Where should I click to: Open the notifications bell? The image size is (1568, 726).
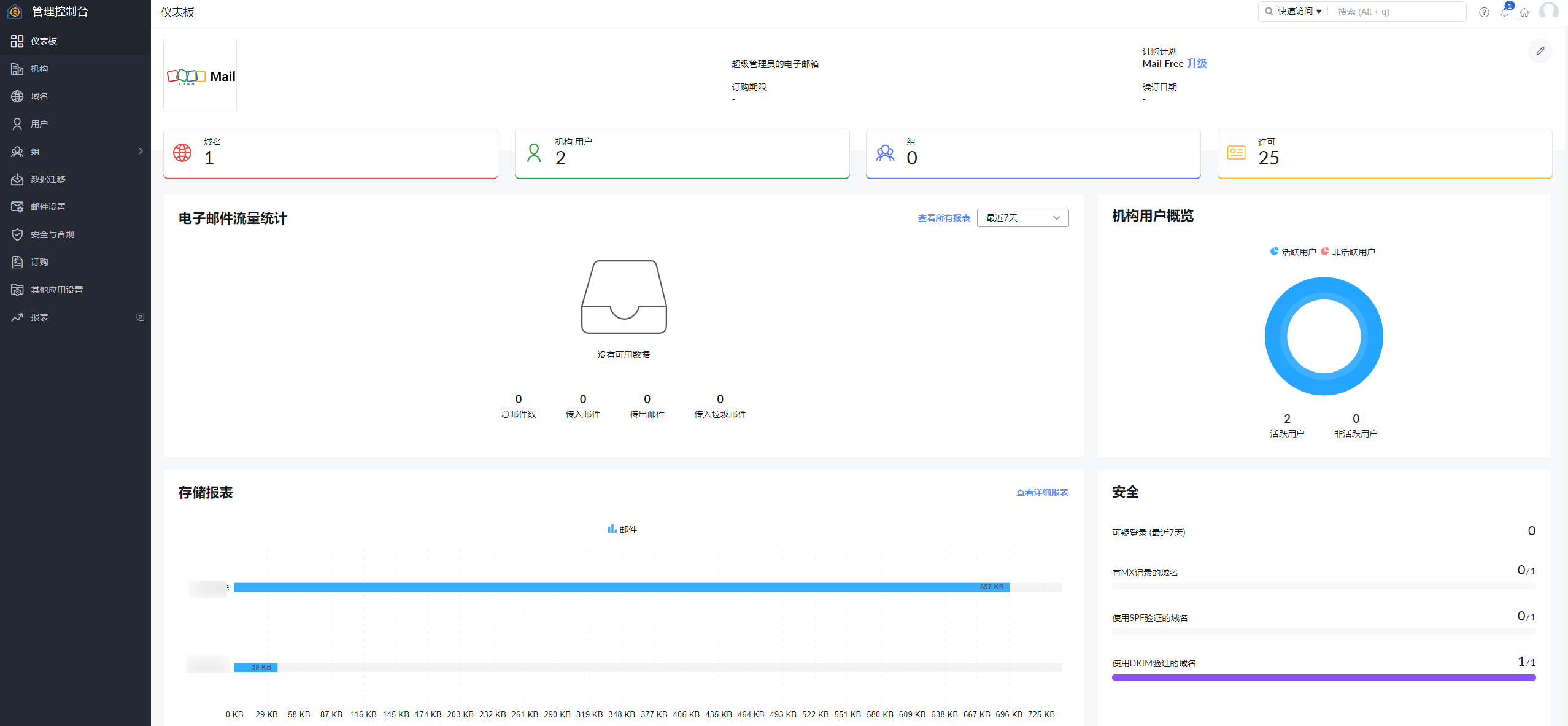(1504, 12)
